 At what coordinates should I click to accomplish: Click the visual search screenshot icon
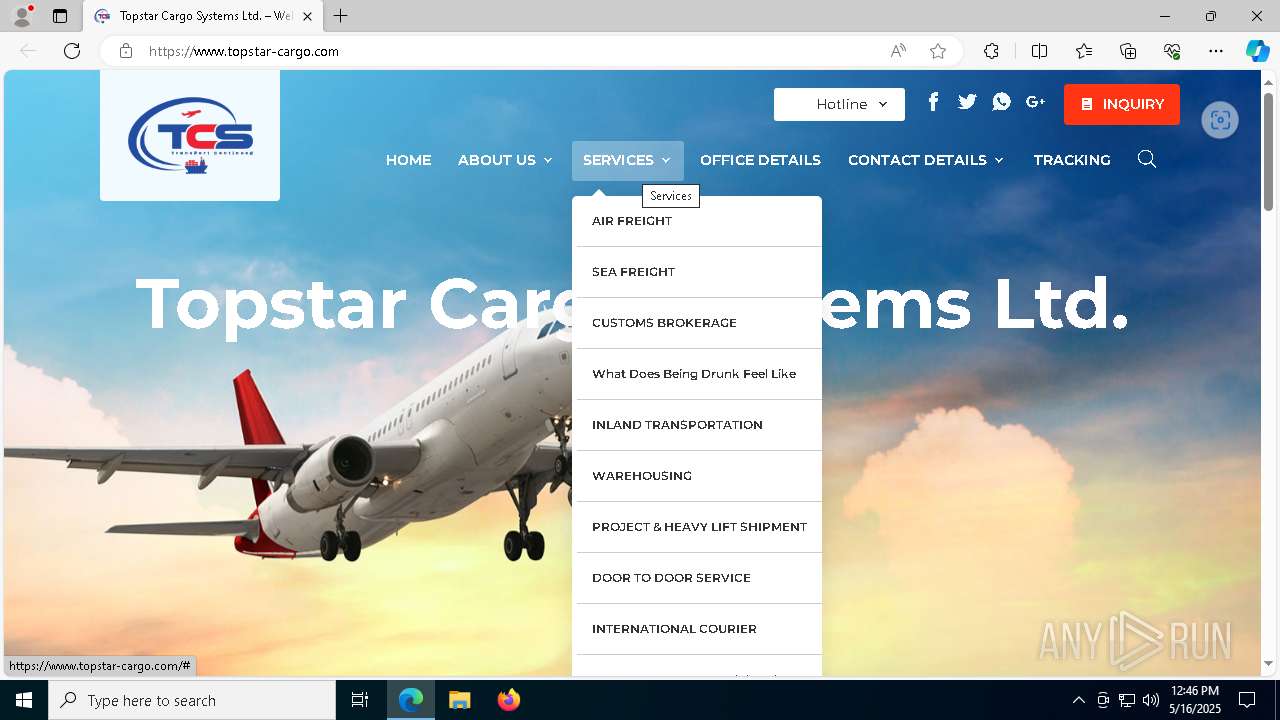pyautogui.click(x=1220, y=120)
